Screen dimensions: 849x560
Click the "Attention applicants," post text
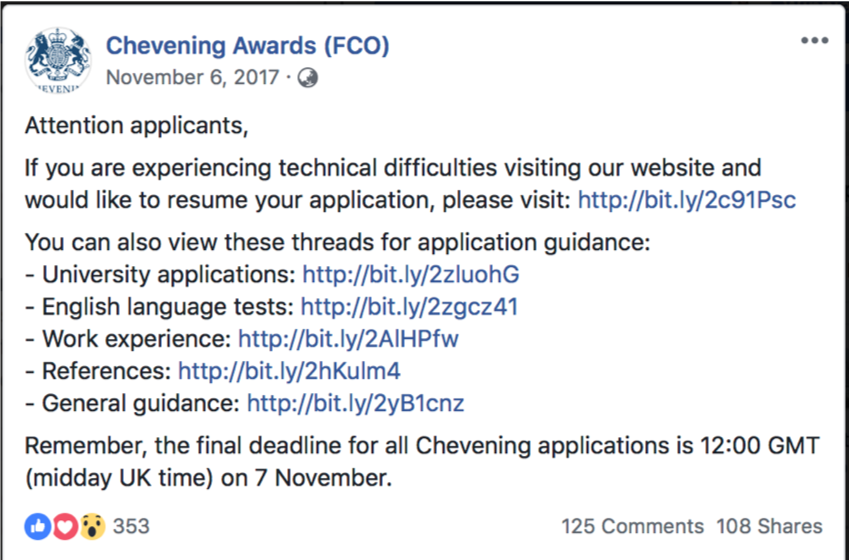point(136,126)
